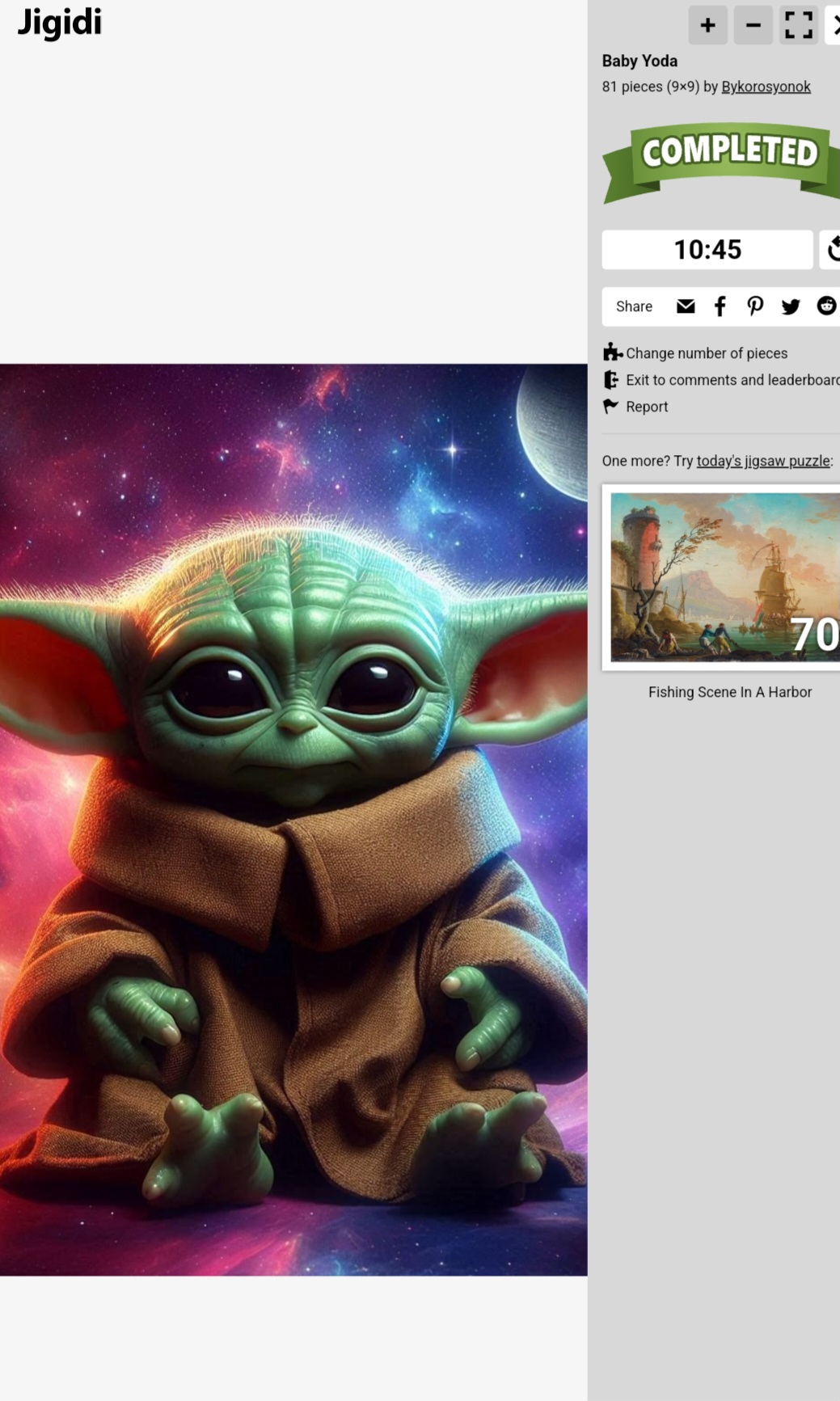The image size is (840, 1401).
Task: Click the exit icon beside comments and leaderboard
Action: point(611,379)
